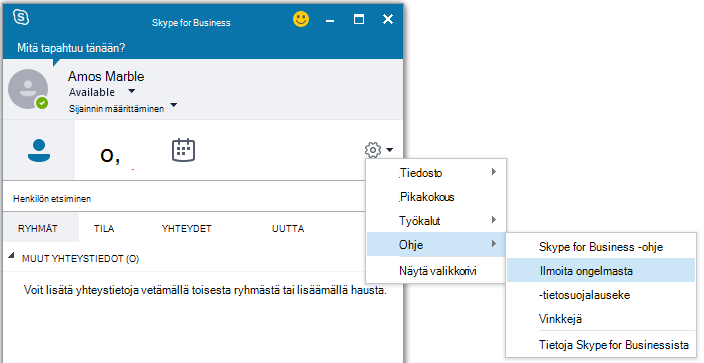
Task: Switch to the TILA tab
Action: [104, 228]
